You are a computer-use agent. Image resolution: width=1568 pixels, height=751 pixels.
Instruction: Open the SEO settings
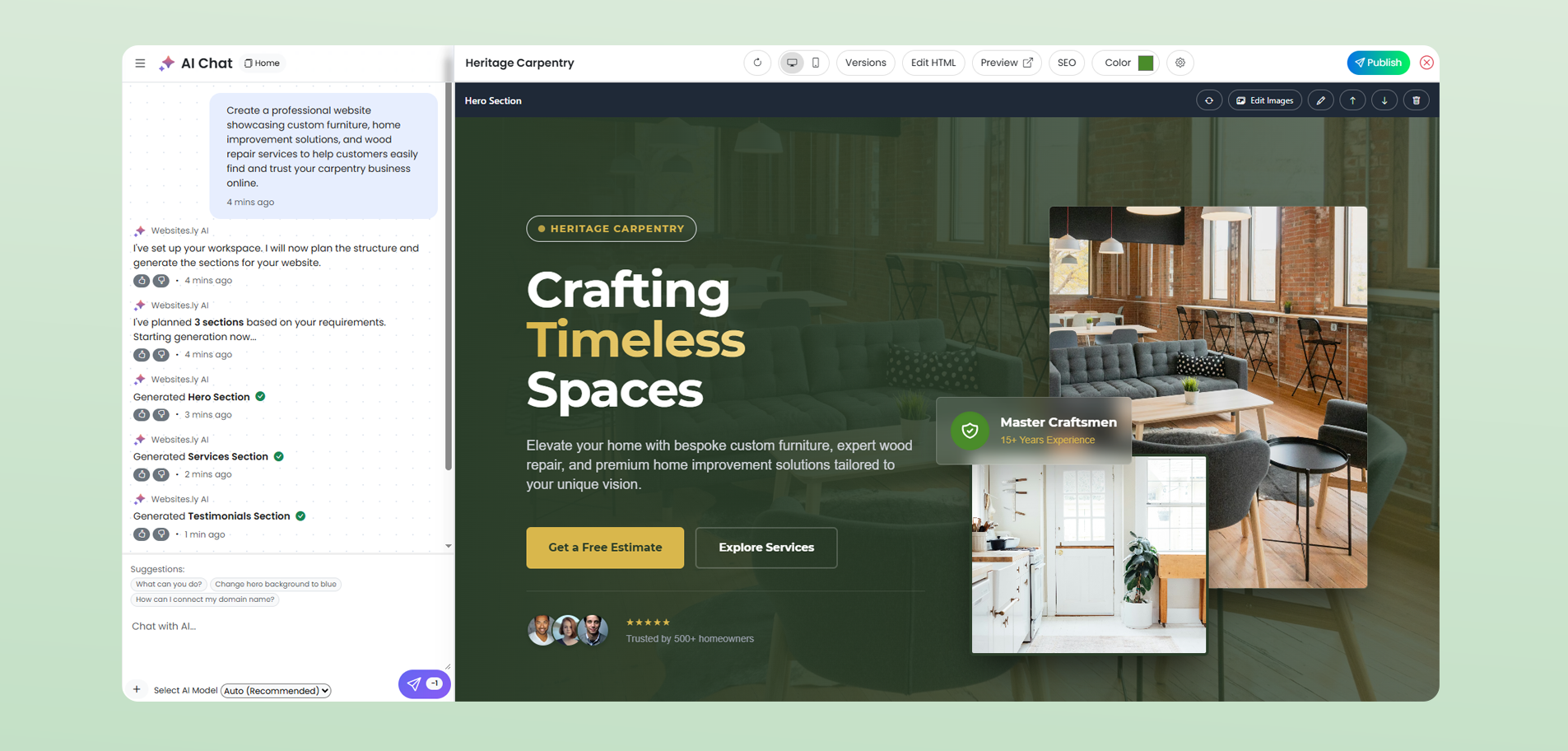click(x=1066, y=63)
